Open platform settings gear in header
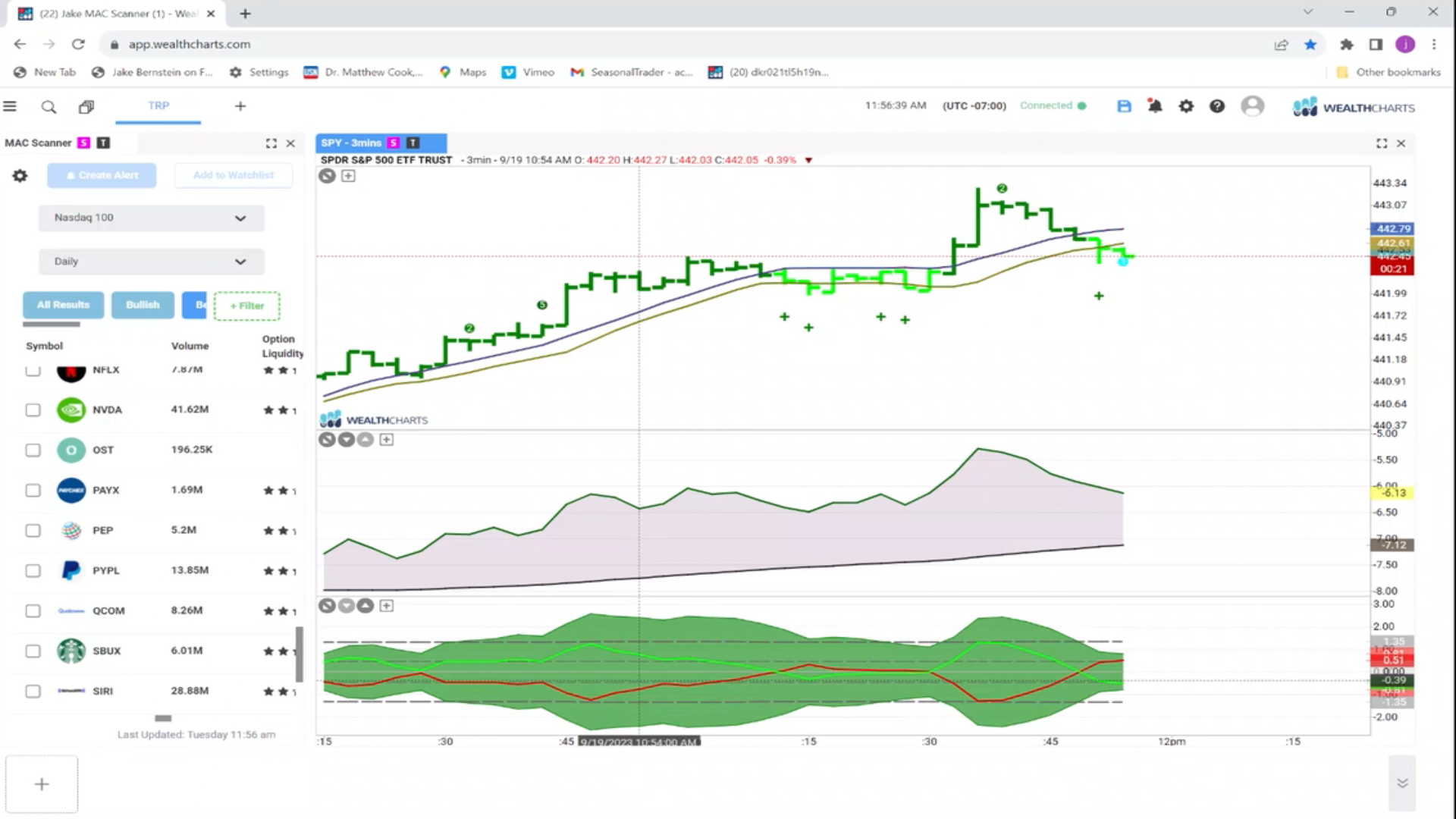 1186,106
